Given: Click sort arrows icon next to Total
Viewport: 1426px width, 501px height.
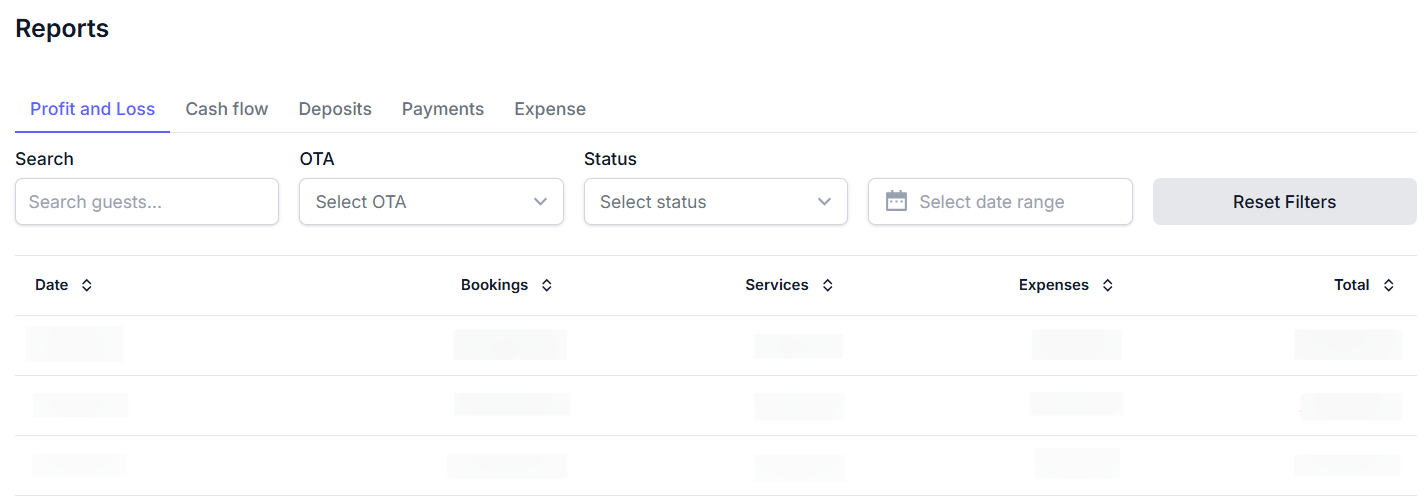Looking at the screenshot, I should pyautogui.click(x=1389, y=285).
